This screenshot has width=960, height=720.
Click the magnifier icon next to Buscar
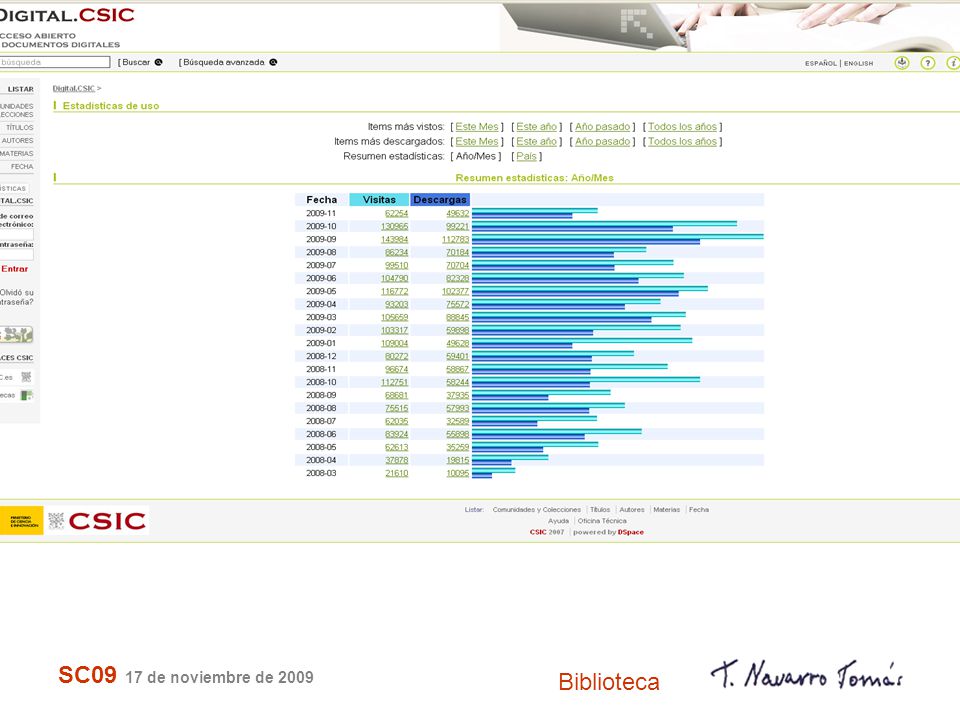pos(159,62)
